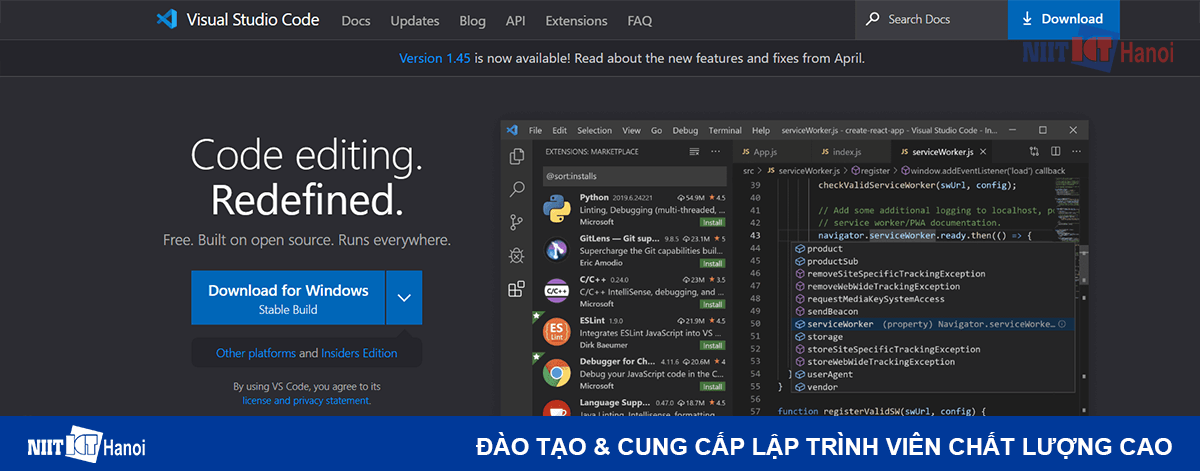The width and height of the screenshot is (1200, 471).
Task: Open the Selection menu in editor
Action: [x=594, y=130]
